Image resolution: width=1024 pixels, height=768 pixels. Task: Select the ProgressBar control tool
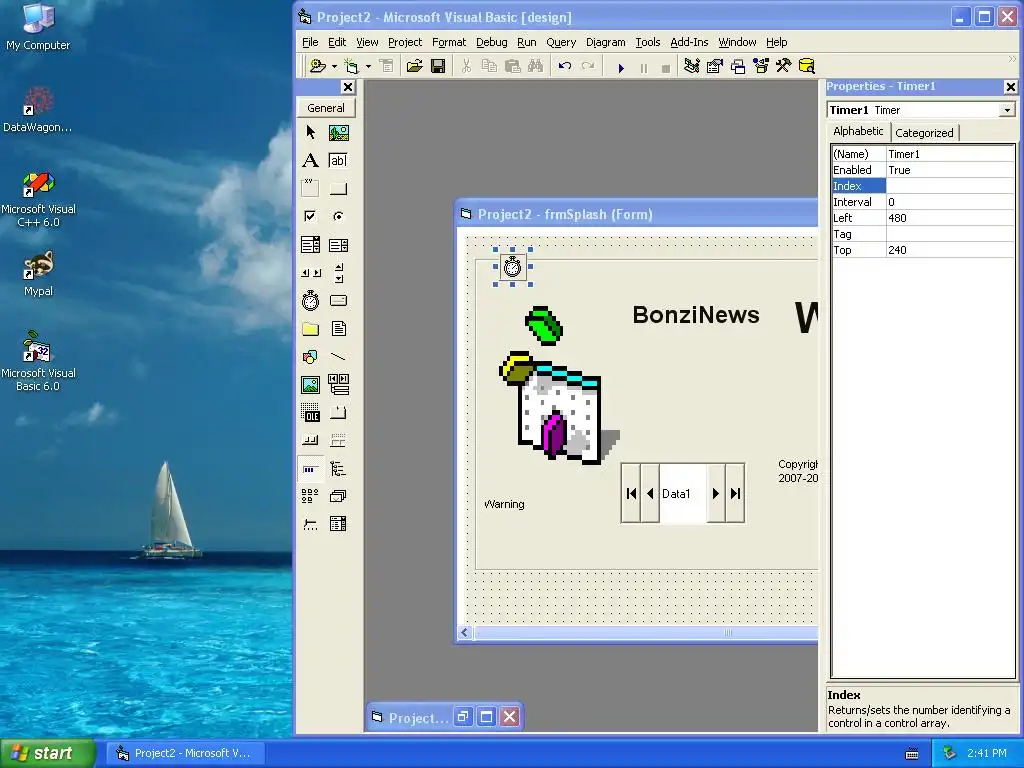311,468
